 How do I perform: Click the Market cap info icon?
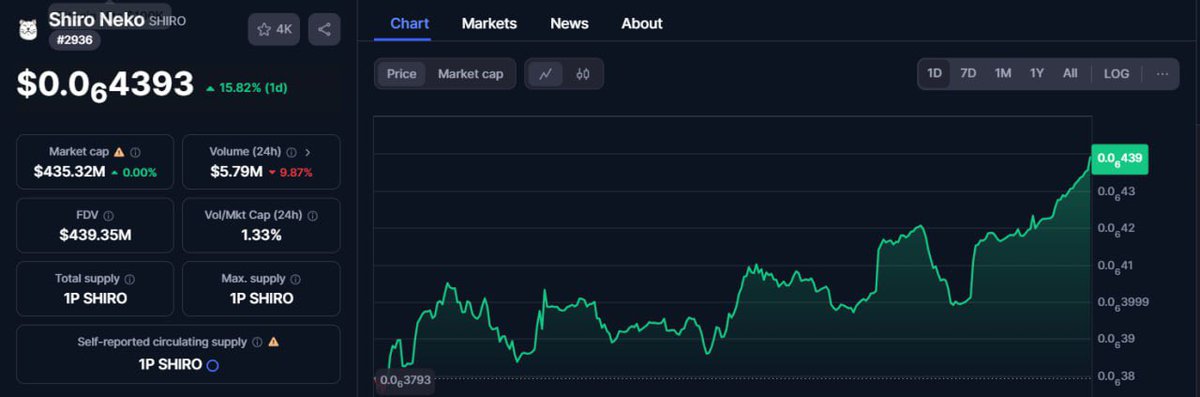135,152
